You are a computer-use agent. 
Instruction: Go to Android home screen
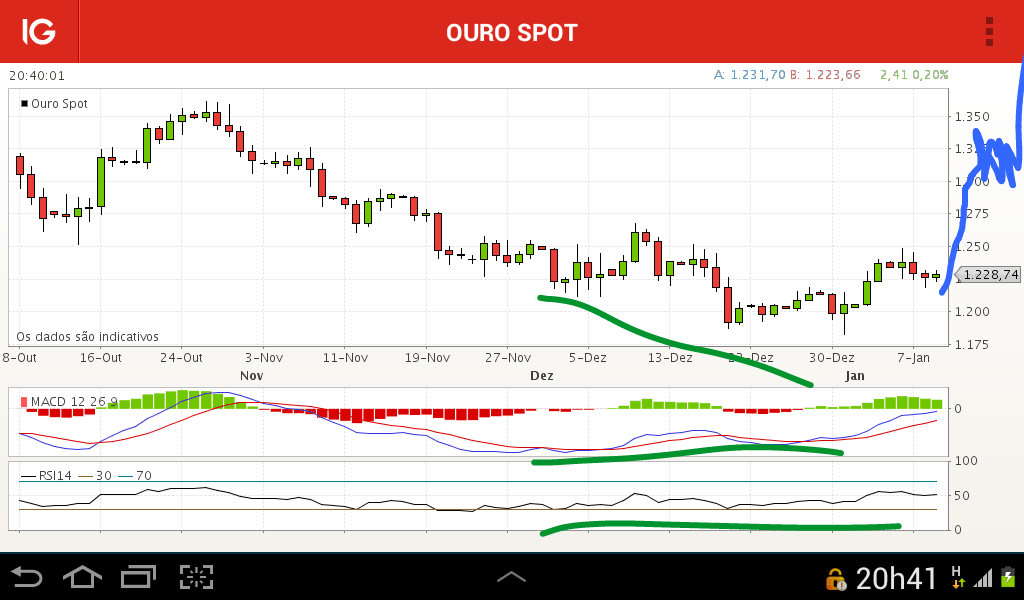tap(82, 577)
